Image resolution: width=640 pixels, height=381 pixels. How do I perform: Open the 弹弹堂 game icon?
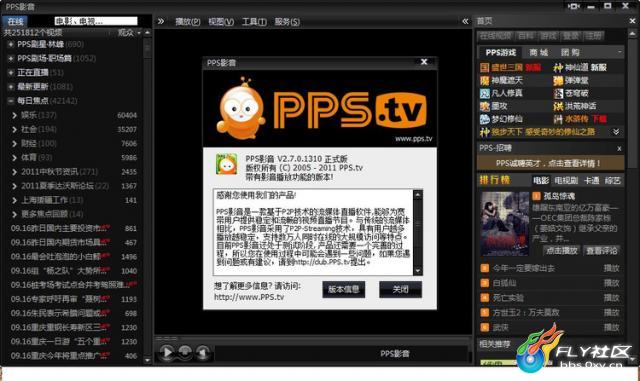[558, 80]
